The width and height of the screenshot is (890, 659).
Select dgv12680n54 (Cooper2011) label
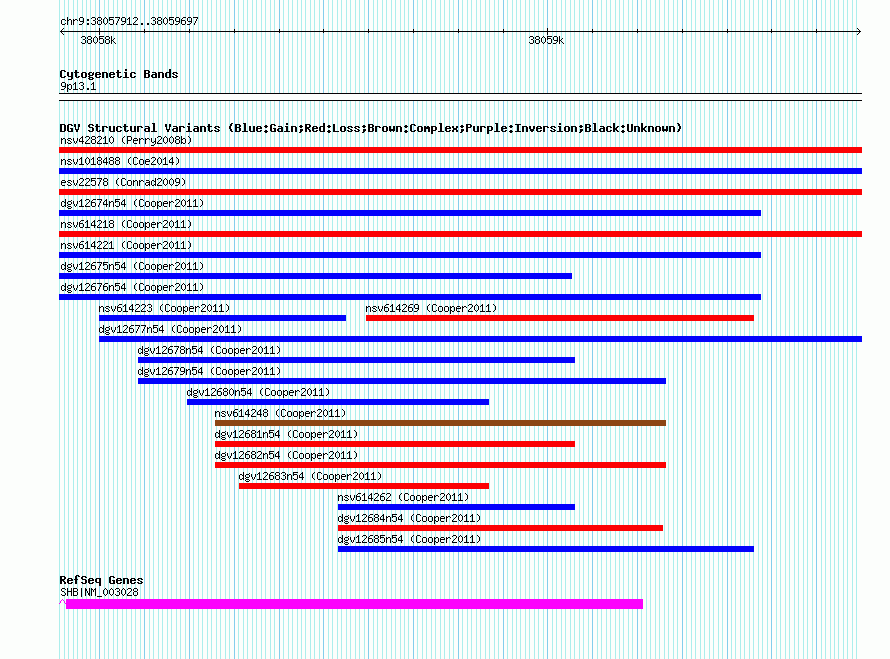[258, 392]
